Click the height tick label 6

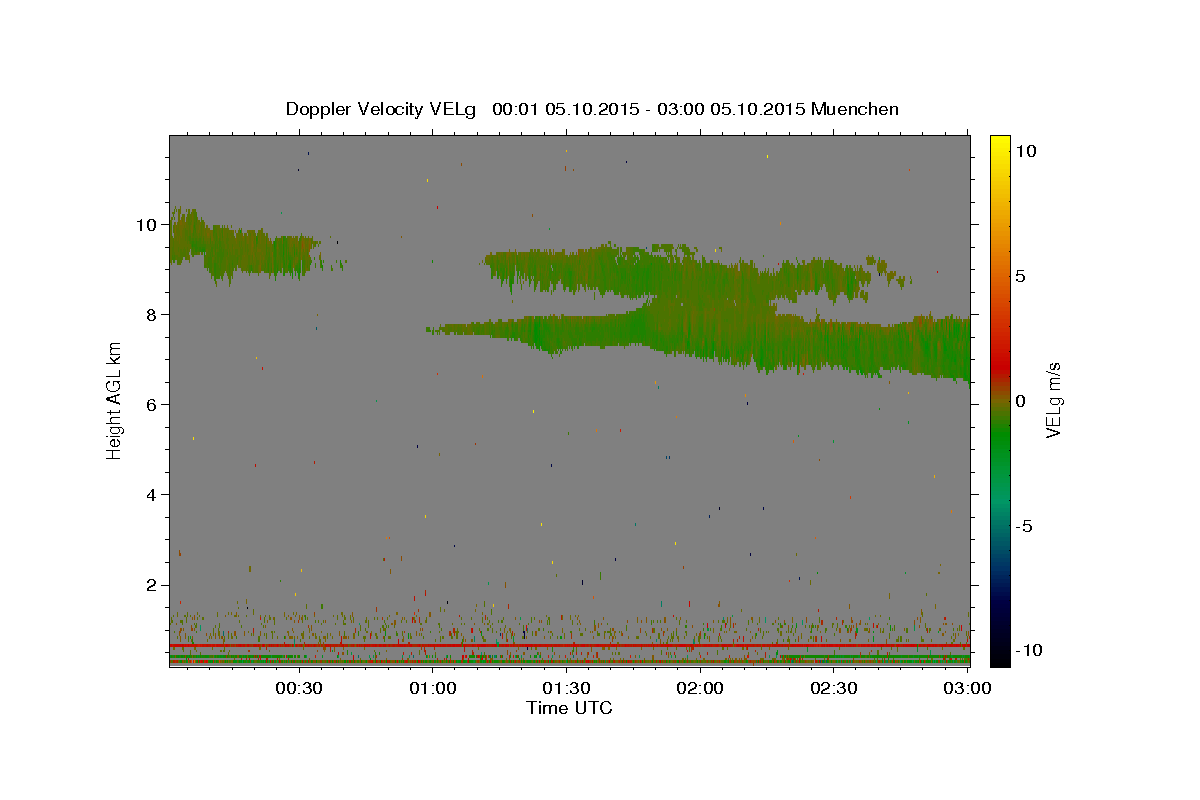click(x=152, y=405)
